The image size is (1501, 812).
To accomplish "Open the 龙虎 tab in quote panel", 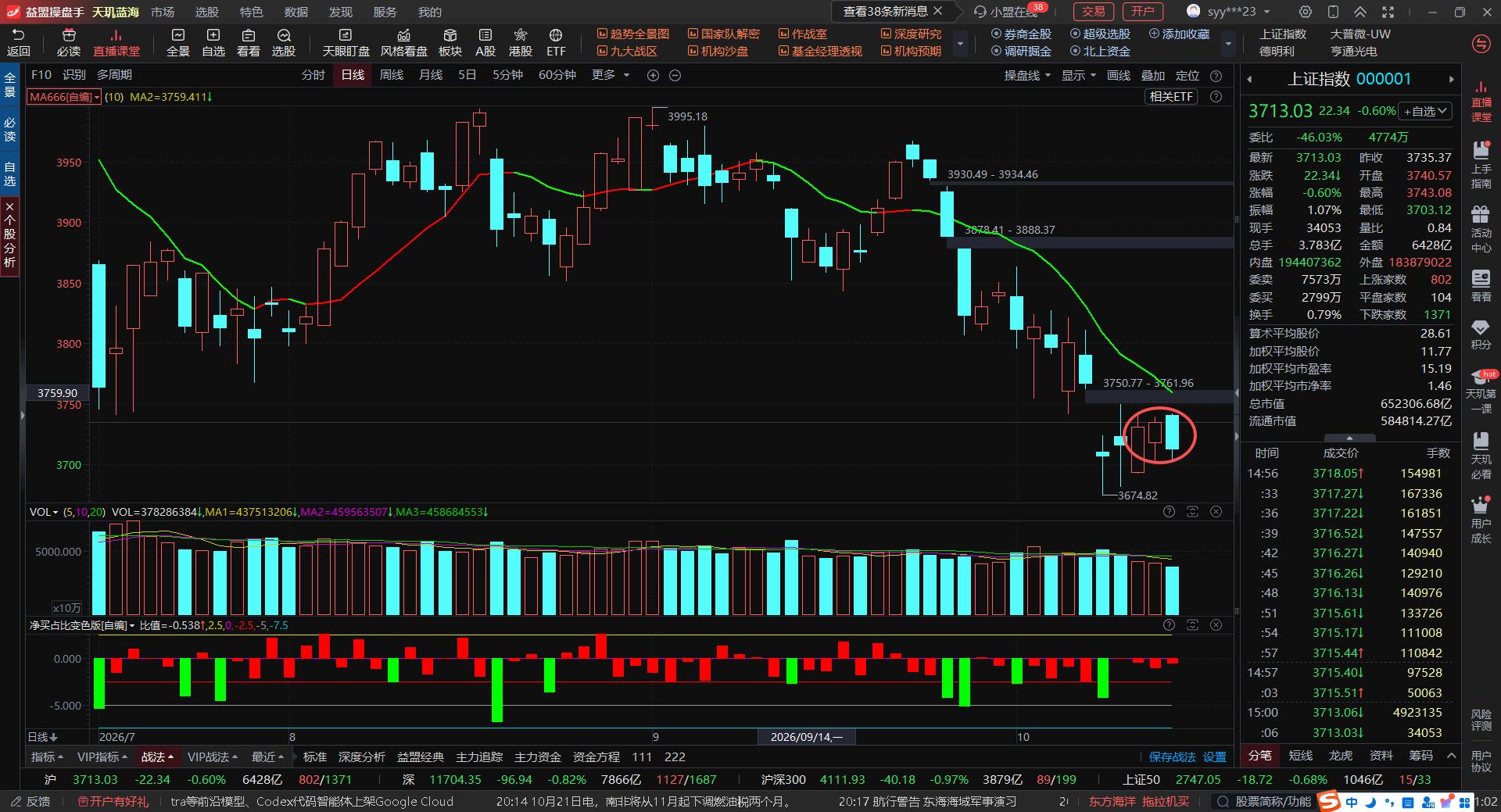I will click(1341, 755).
